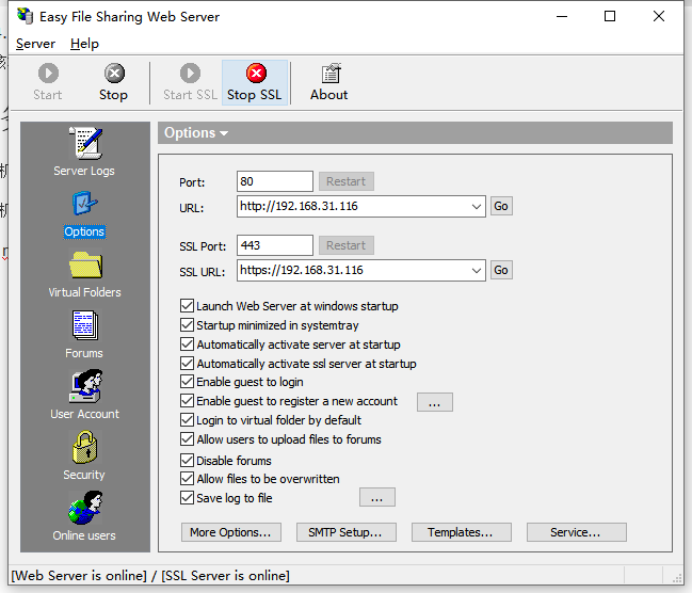Close the Easy File Sharing Web Server window
Image resolution: width=692 pixels, height=593 pixels.
658,17
